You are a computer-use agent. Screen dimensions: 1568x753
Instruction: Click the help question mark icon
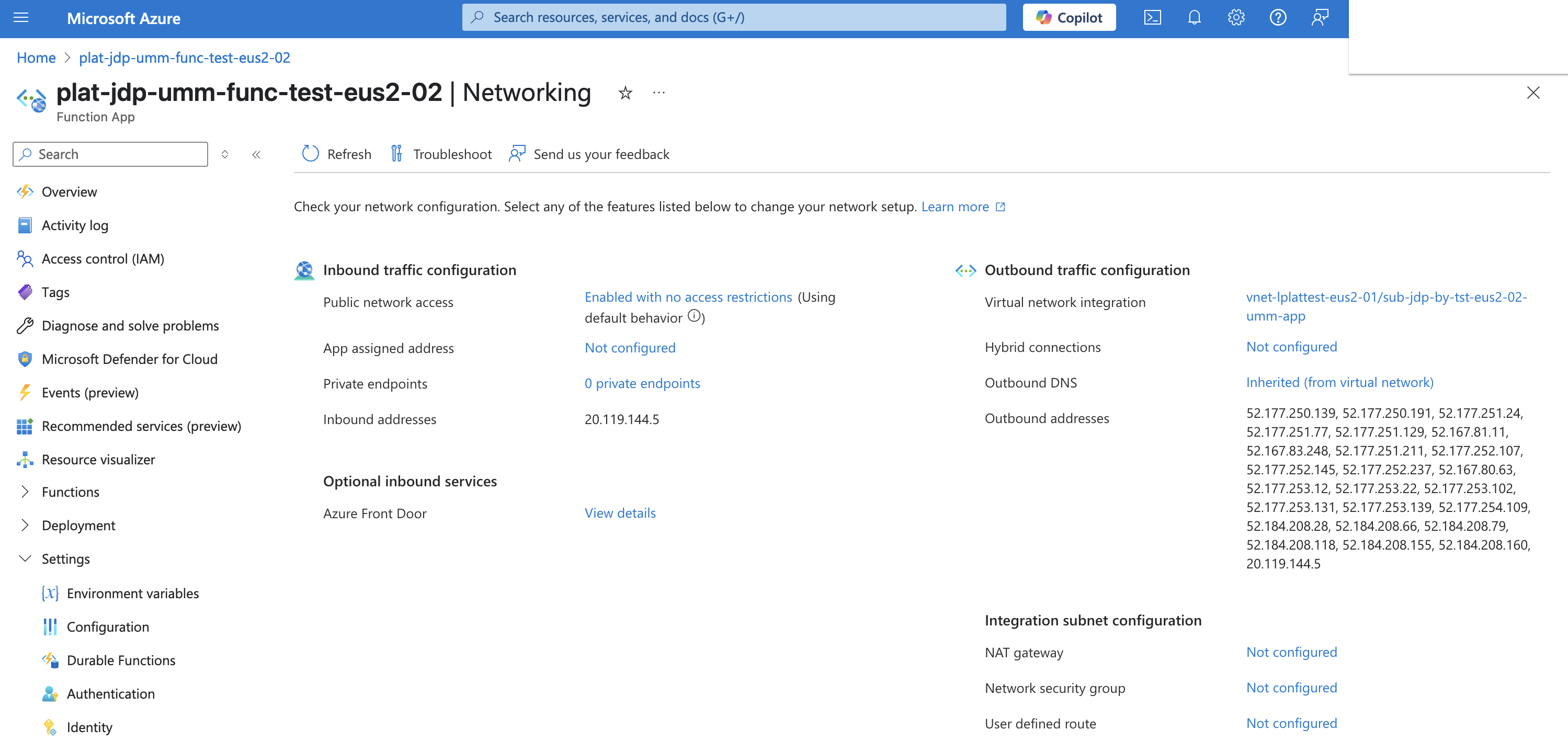[x=1278, y=18]
